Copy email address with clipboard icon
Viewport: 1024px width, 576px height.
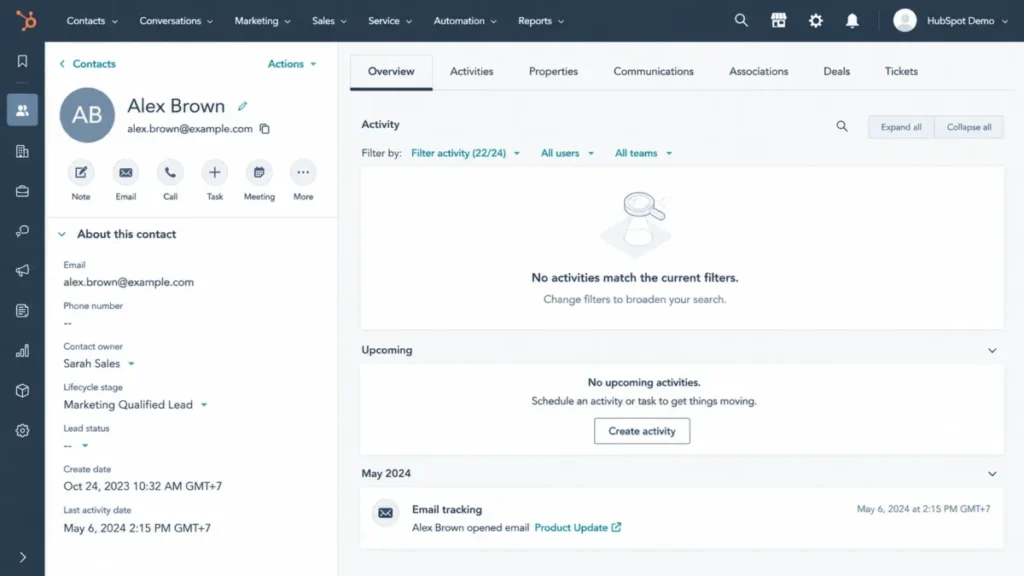point(264,129)
